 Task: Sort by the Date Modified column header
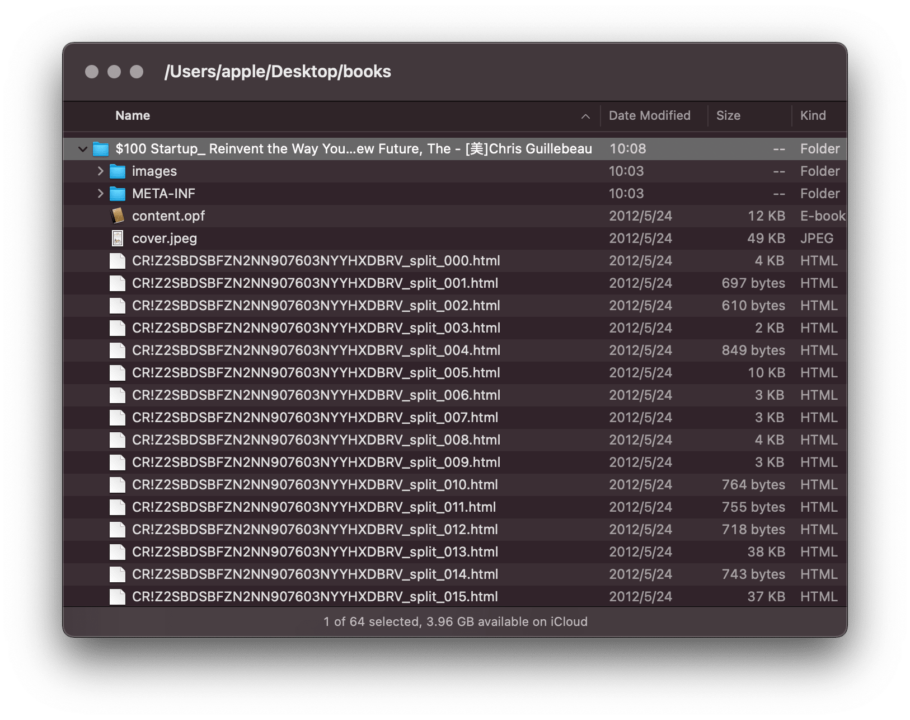point(649,115)
